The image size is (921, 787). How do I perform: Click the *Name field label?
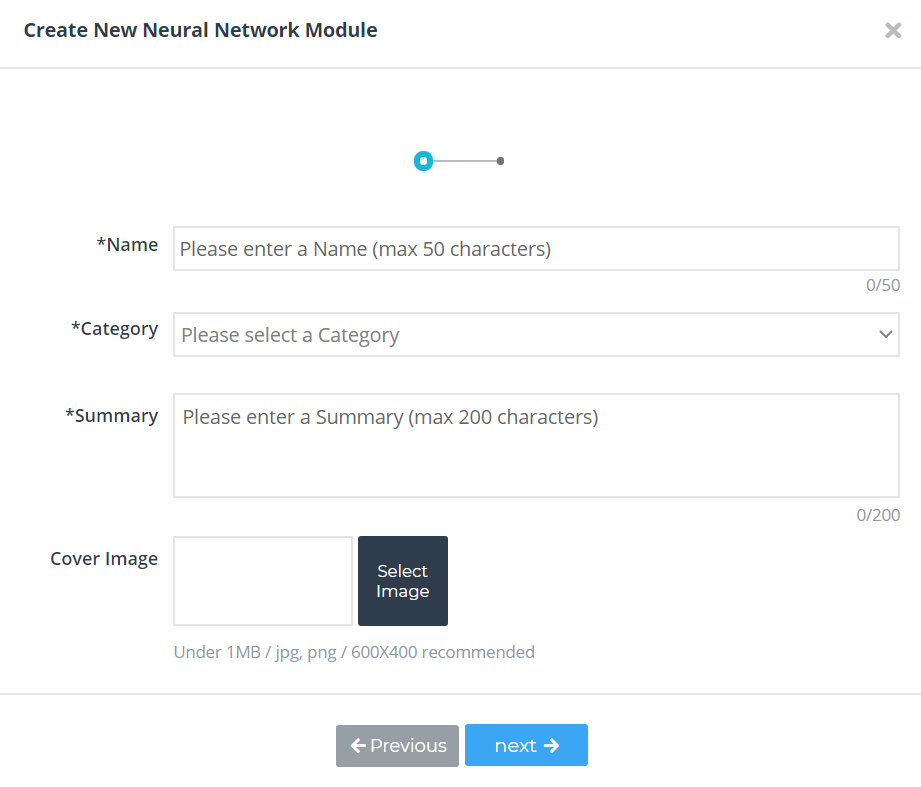[127, 245]
